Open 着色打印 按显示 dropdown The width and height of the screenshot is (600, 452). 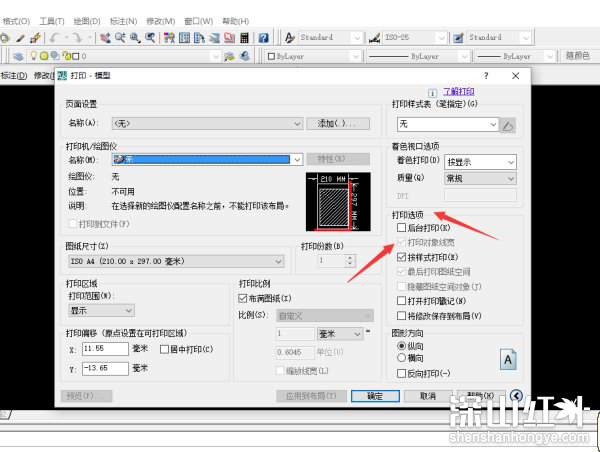[x=480, y=162]
